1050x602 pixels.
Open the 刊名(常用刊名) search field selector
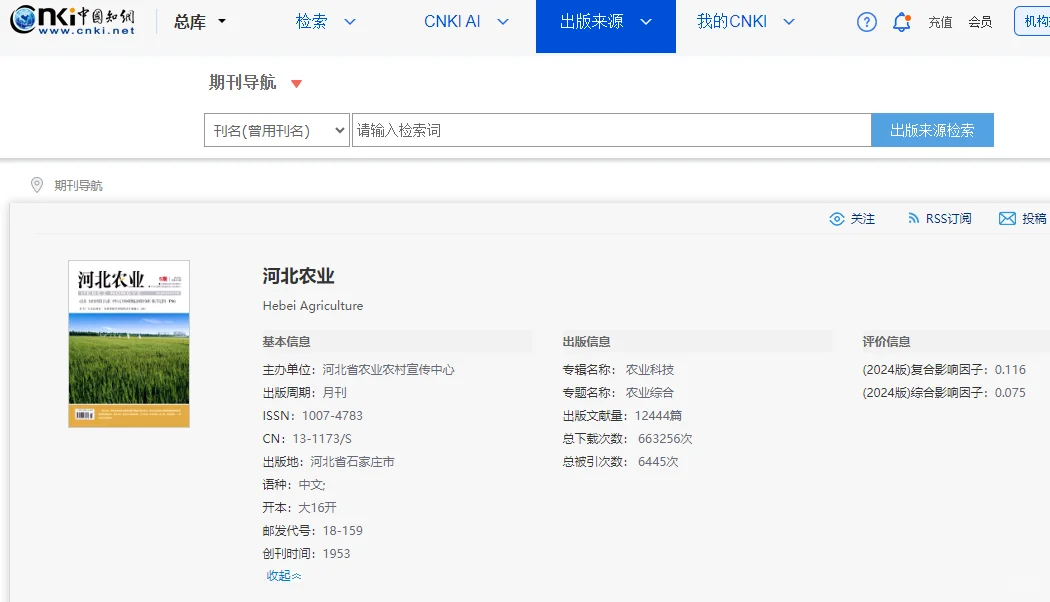[x=276, y=130]
